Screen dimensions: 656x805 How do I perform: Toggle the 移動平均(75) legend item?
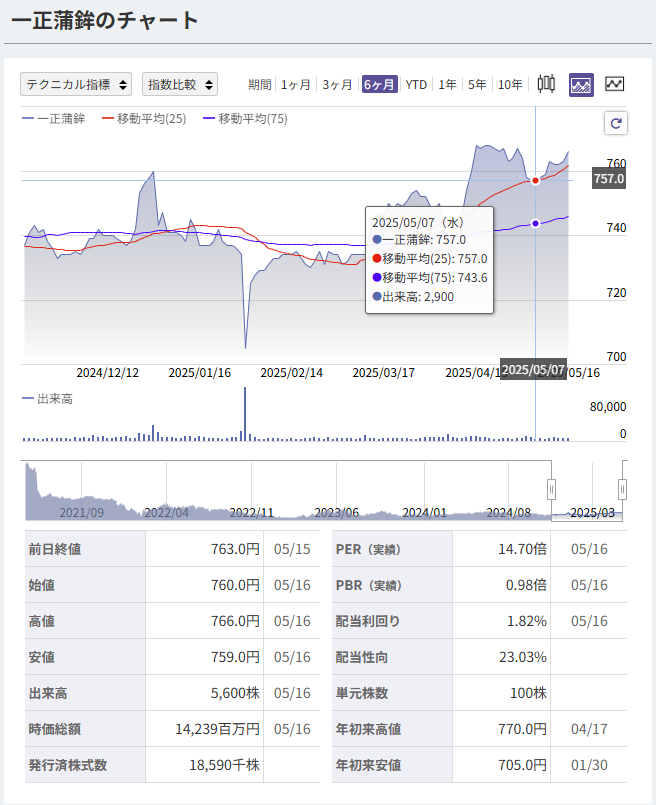245,119
